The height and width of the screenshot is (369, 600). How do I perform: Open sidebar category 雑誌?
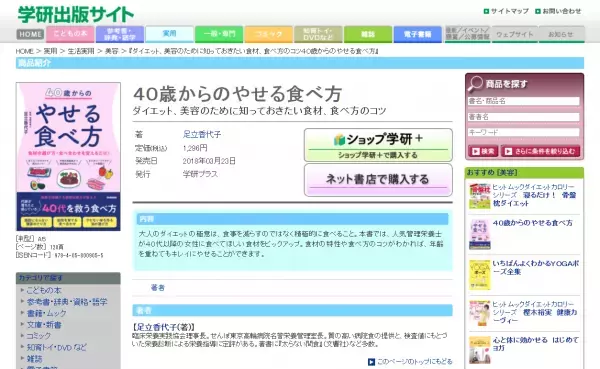pyautogui.click(x=34, y=359)
